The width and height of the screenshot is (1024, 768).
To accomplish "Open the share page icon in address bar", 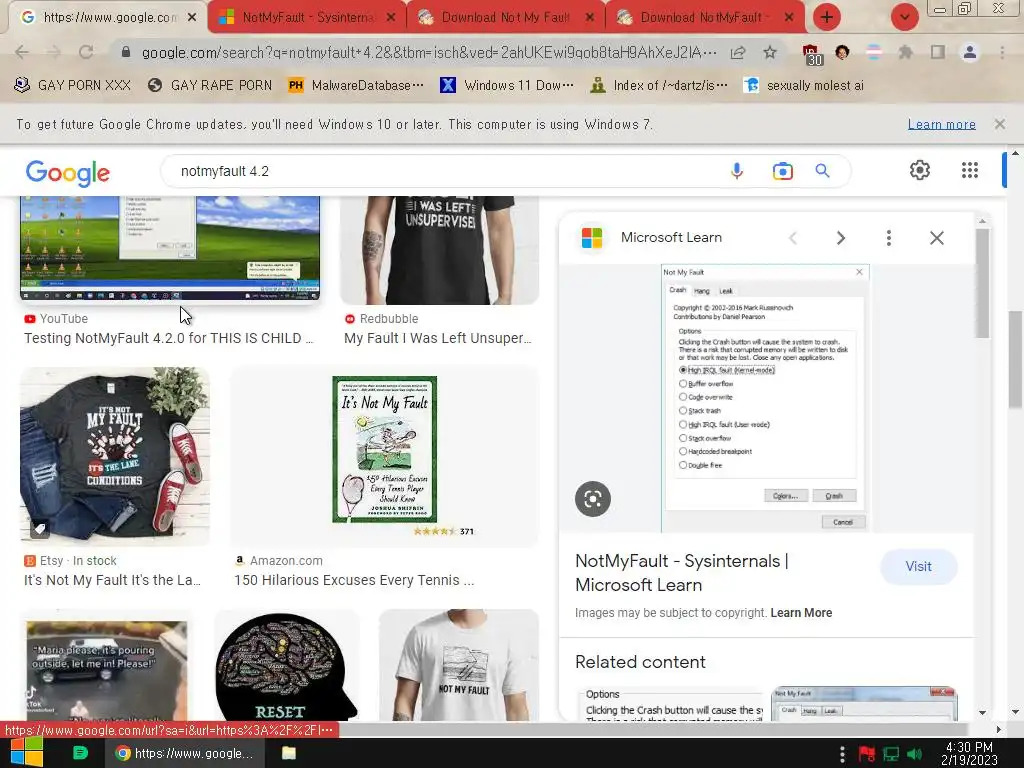I will click(x=738, y=52).
